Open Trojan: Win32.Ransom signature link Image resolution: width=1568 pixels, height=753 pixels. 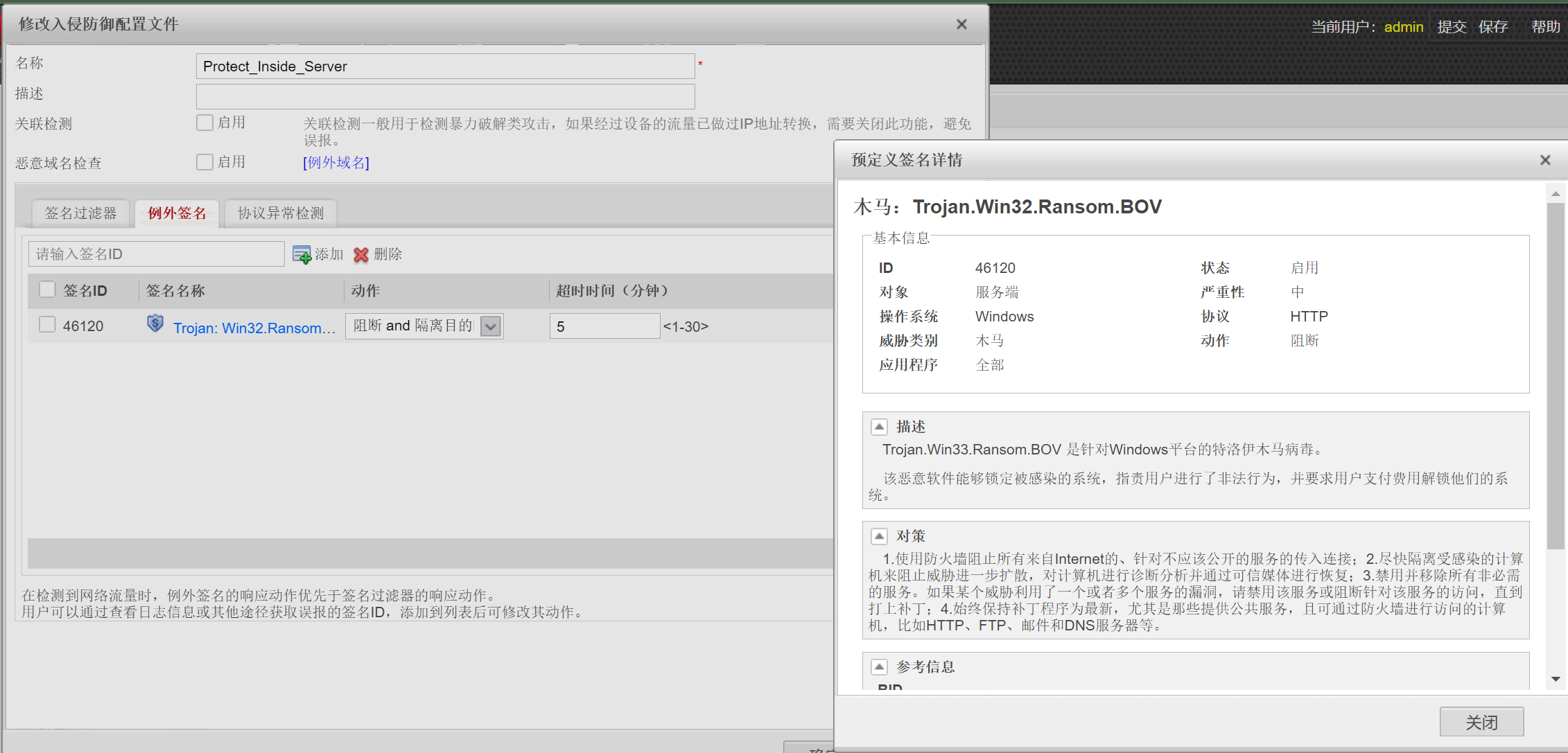(x=254, y=328)
